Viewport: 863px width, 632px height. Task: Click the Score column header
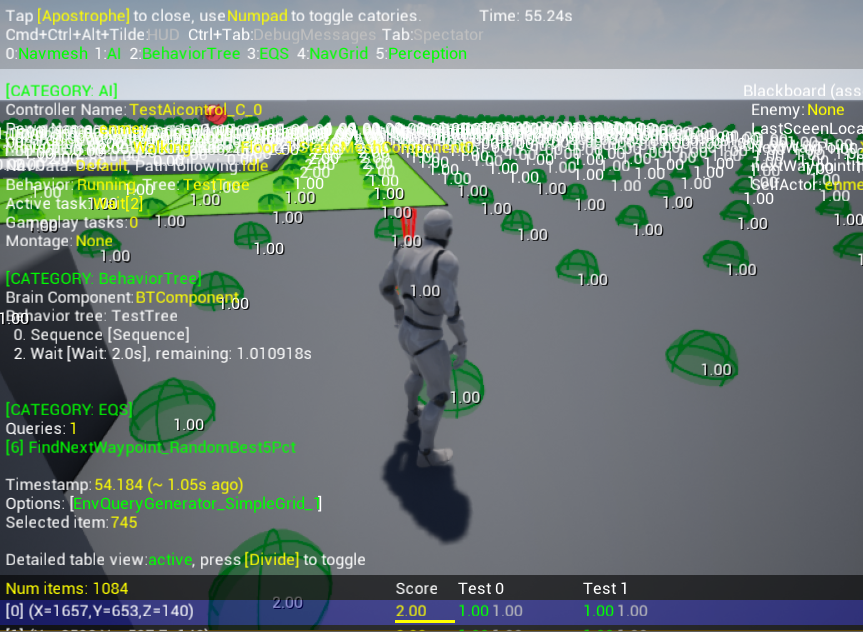(x=417, y=589)
